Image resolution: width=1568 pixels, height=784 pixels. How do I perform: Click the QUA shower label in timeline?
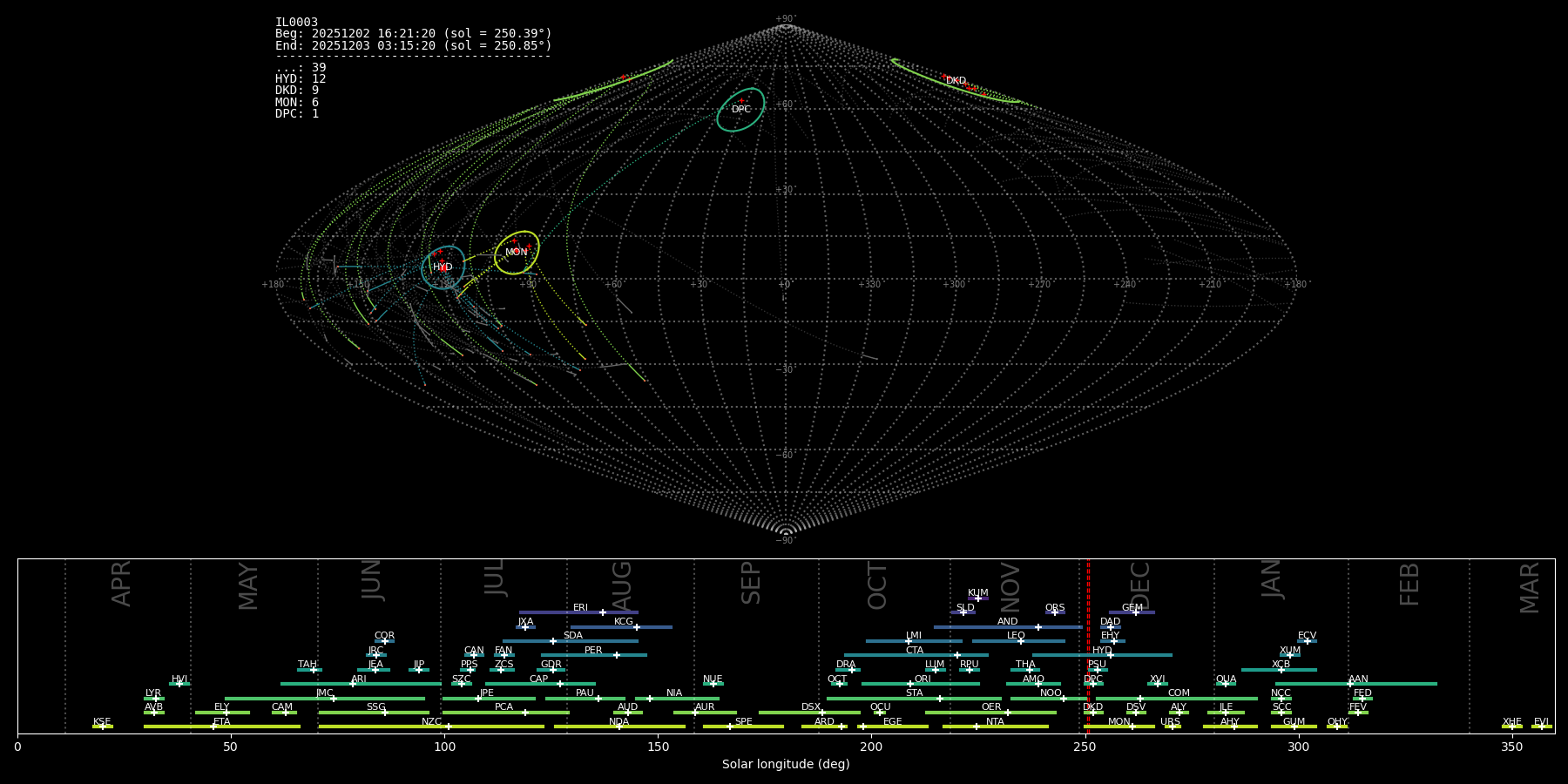click(1226, 679)
